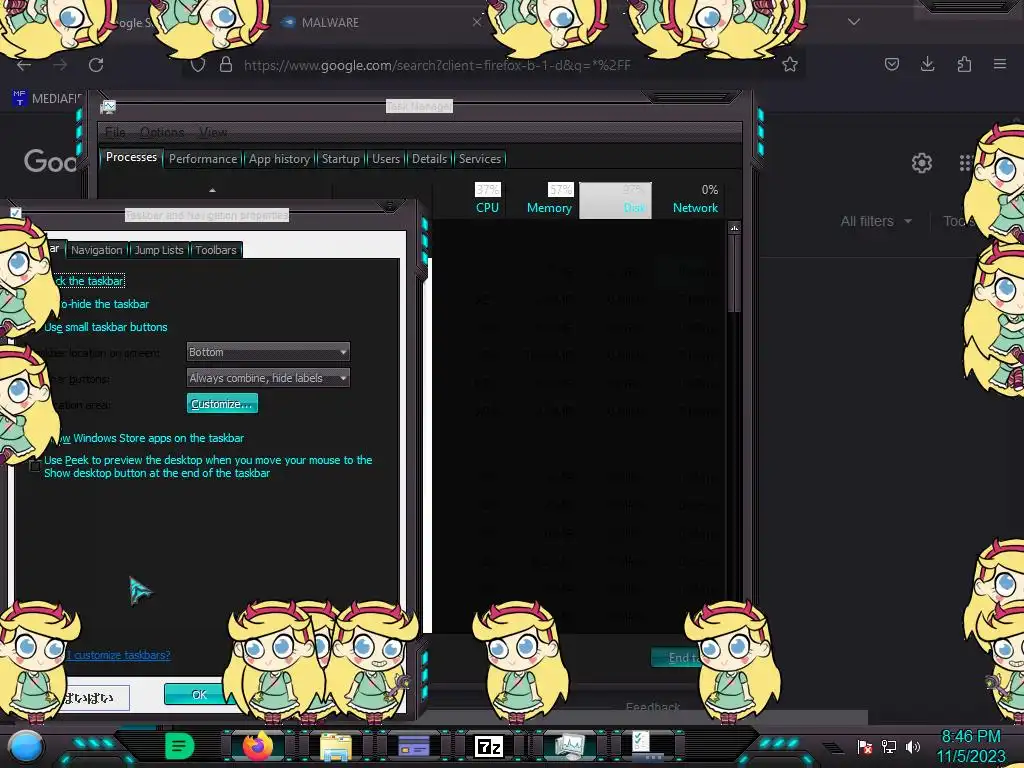Click the padlock site info icon
The width and height of the screenshot is (1024, 768).
(x=226, y=64)
